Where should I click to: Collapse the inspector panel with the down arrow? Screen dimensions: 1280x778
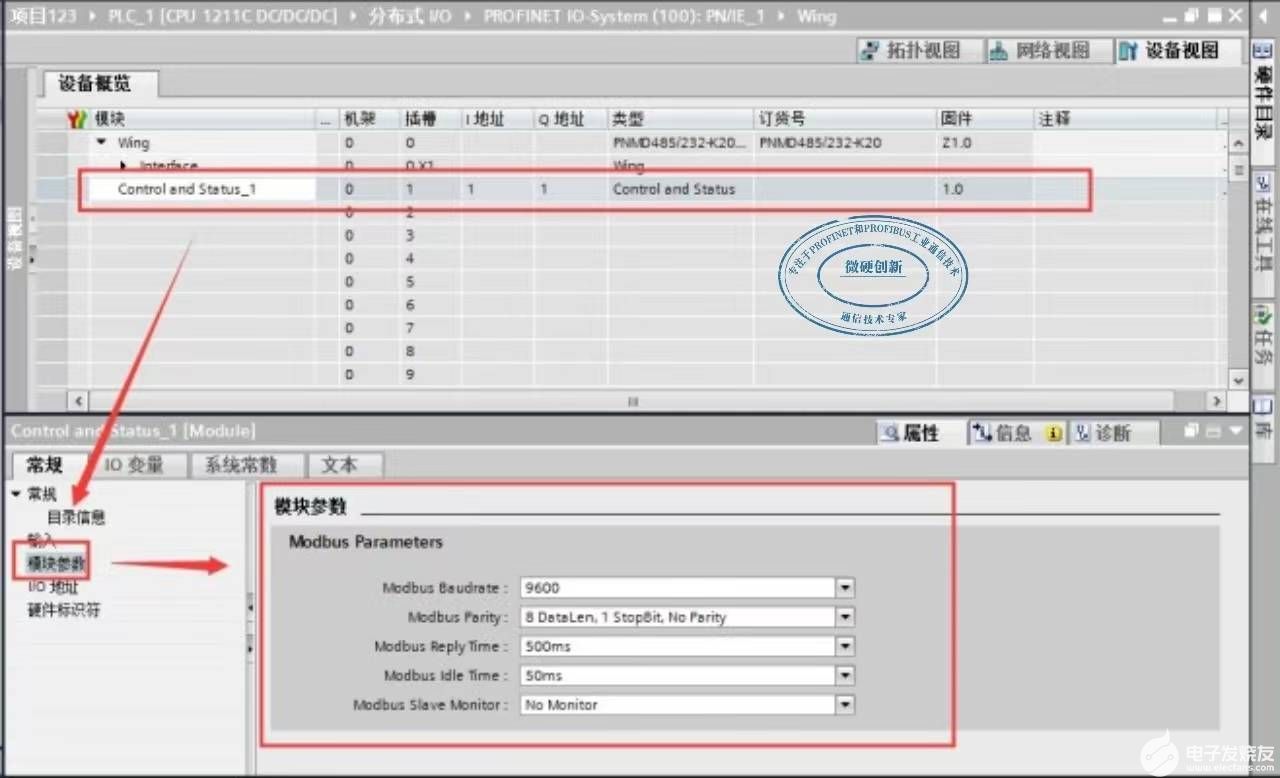[1237, 431]
